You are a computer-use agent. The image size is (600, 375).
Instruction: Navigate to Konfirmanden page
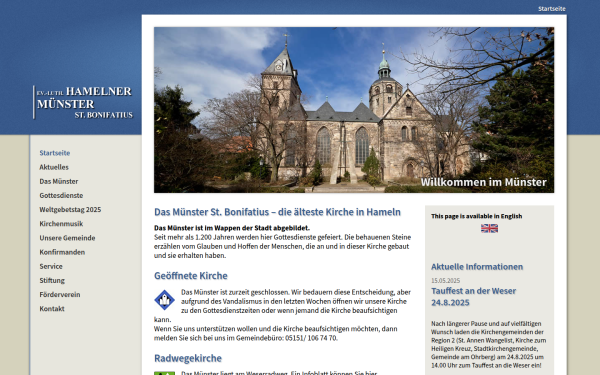pos(62,252)
